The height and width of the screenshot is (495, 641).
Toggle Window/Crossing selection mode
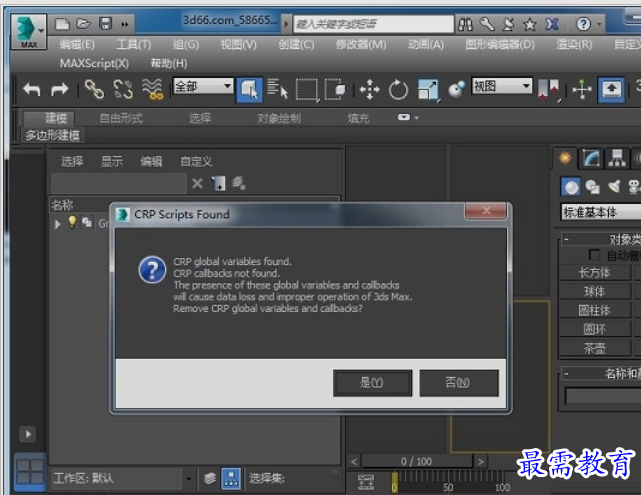click(x=335, y=89)
